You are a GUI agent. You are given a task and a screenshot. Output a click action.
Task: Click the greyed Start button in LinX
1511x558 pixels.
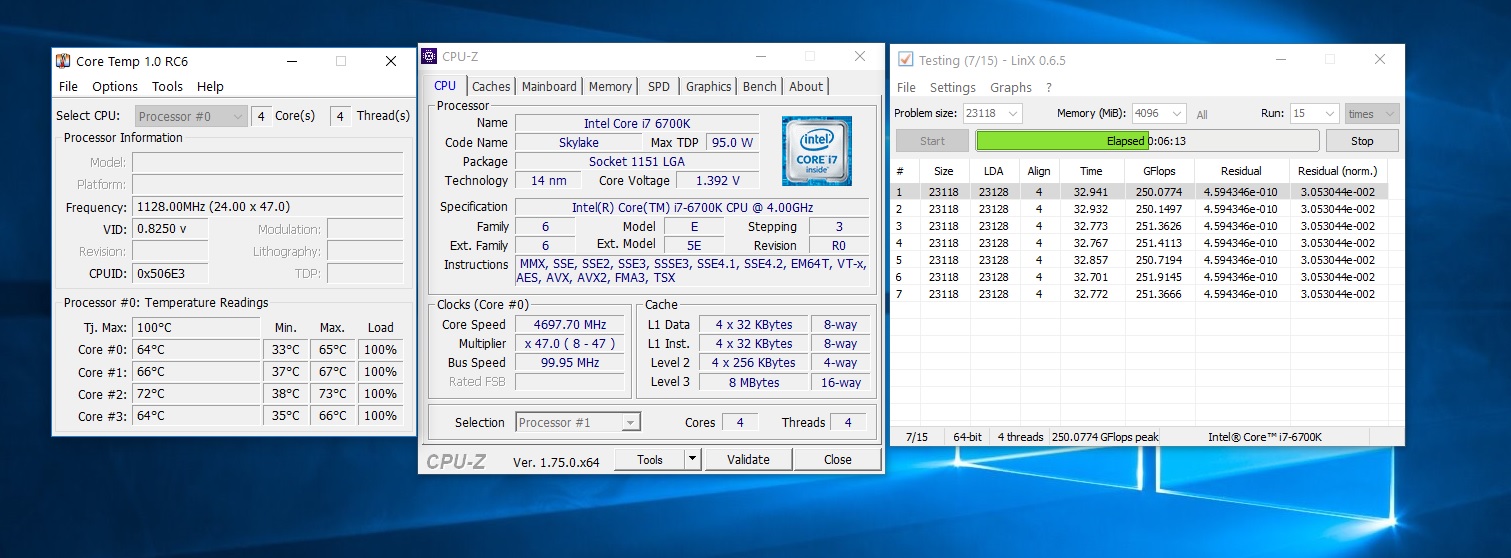pos(932,141)
